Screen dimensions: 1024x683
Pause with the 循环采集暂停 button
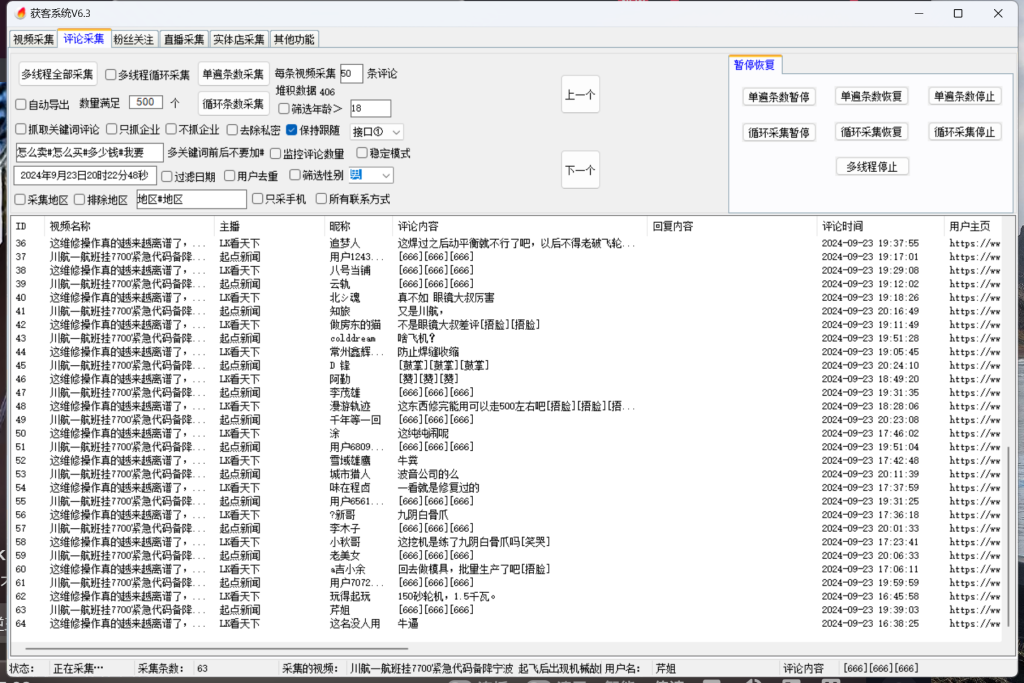tap(780, 132)
